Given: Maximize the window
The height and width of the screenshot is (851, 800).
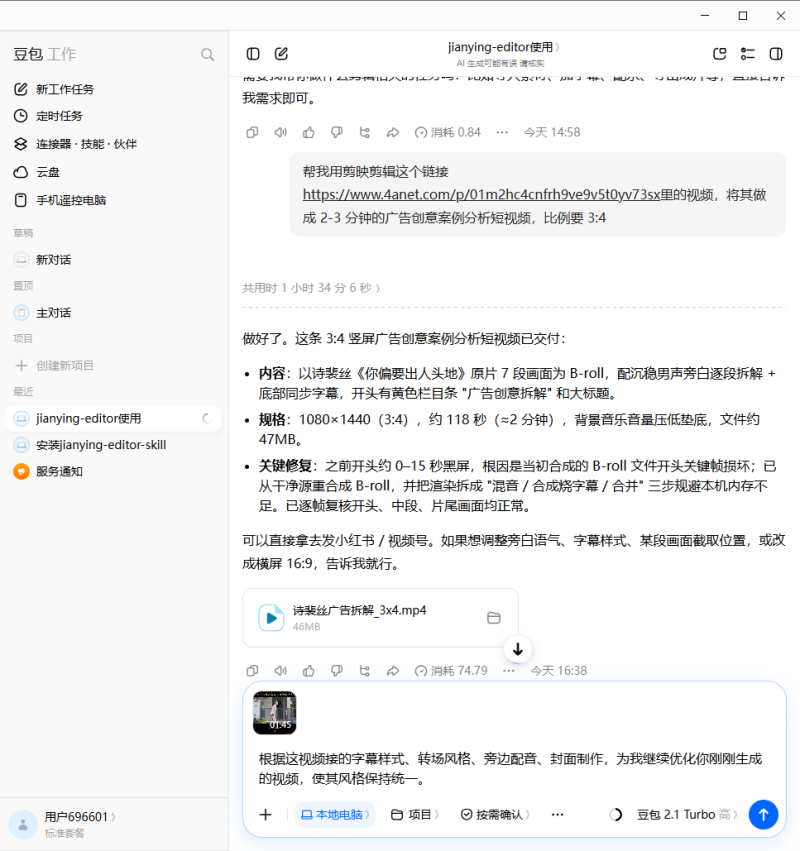Looking at the screenshot, I should [743, 16].
